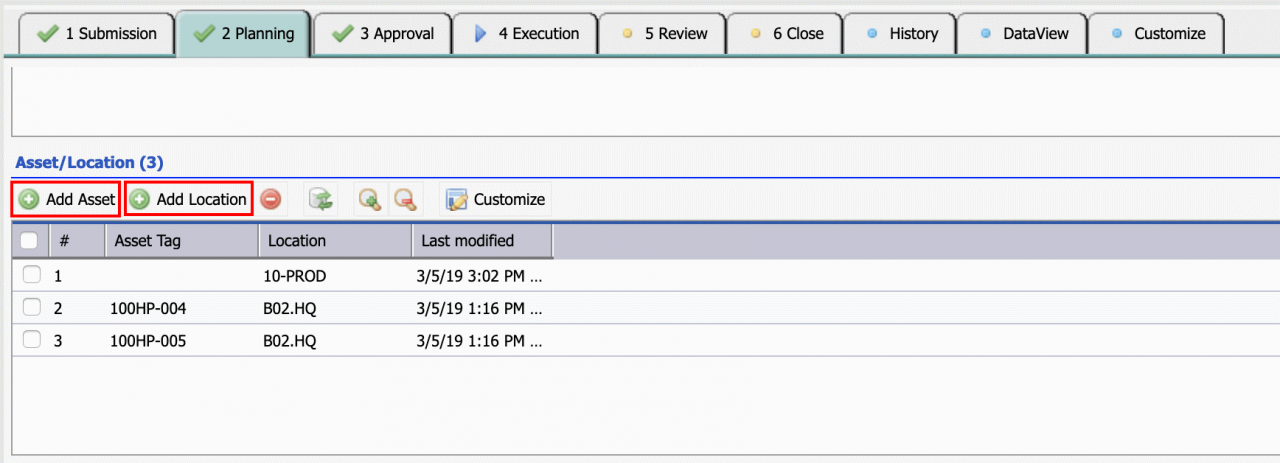The image size is (1280, 463).
Task: Go to the 5 Review tab
Action: click(662, 33)
